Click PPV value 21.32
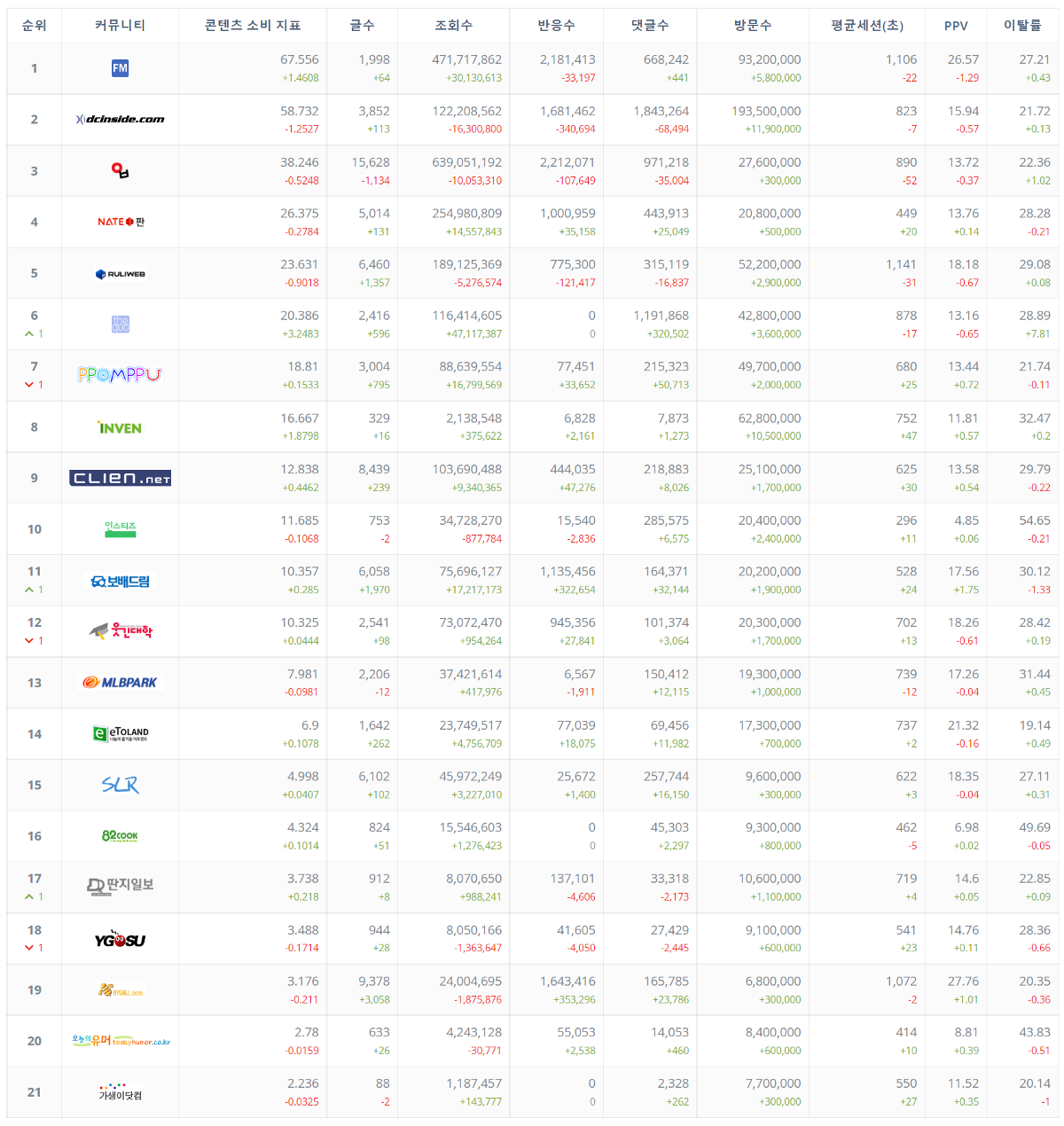Screen dimensions: 1064x1126 pyautogui.click(x=963, y=725)
